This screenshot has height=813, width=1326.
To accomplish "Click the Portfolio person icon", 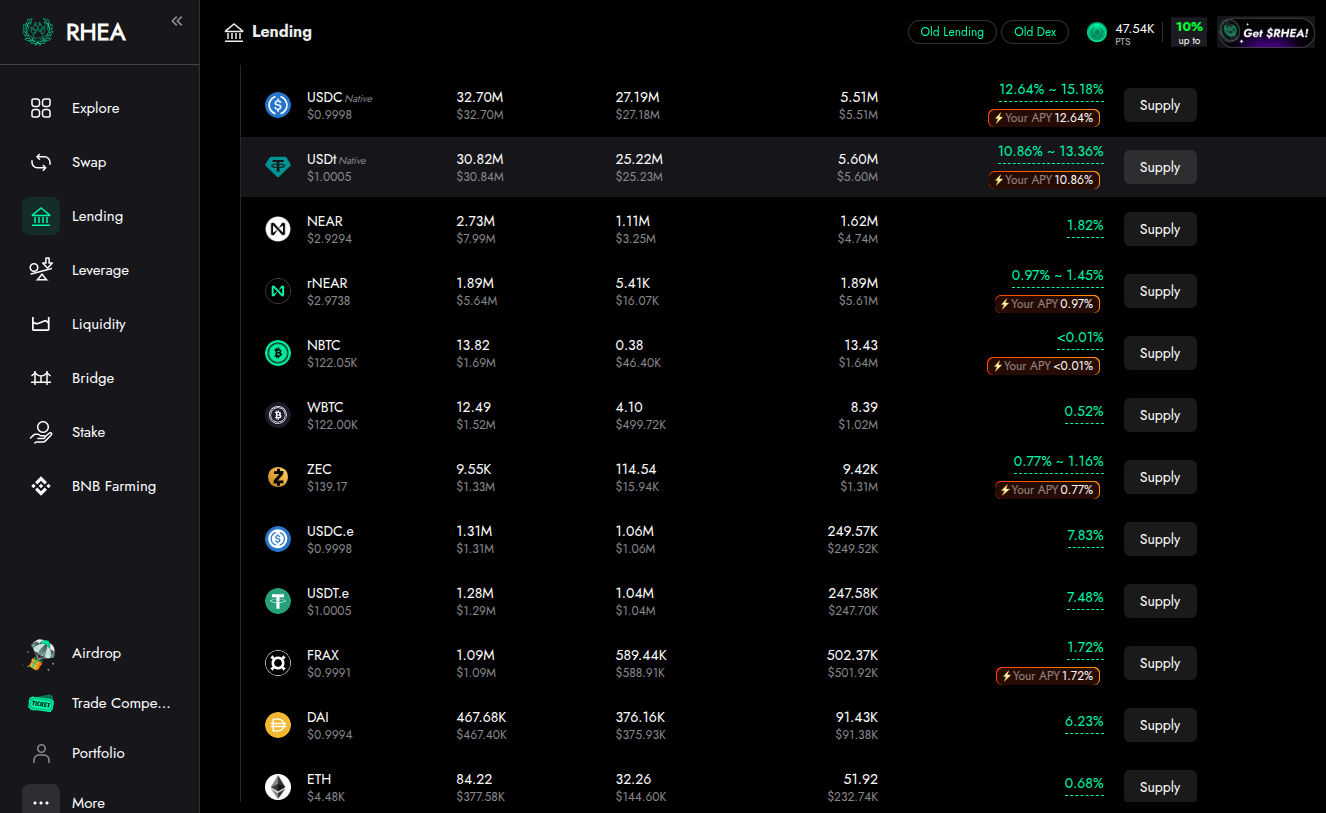I will pyautogui.click(x=41, y=753).
